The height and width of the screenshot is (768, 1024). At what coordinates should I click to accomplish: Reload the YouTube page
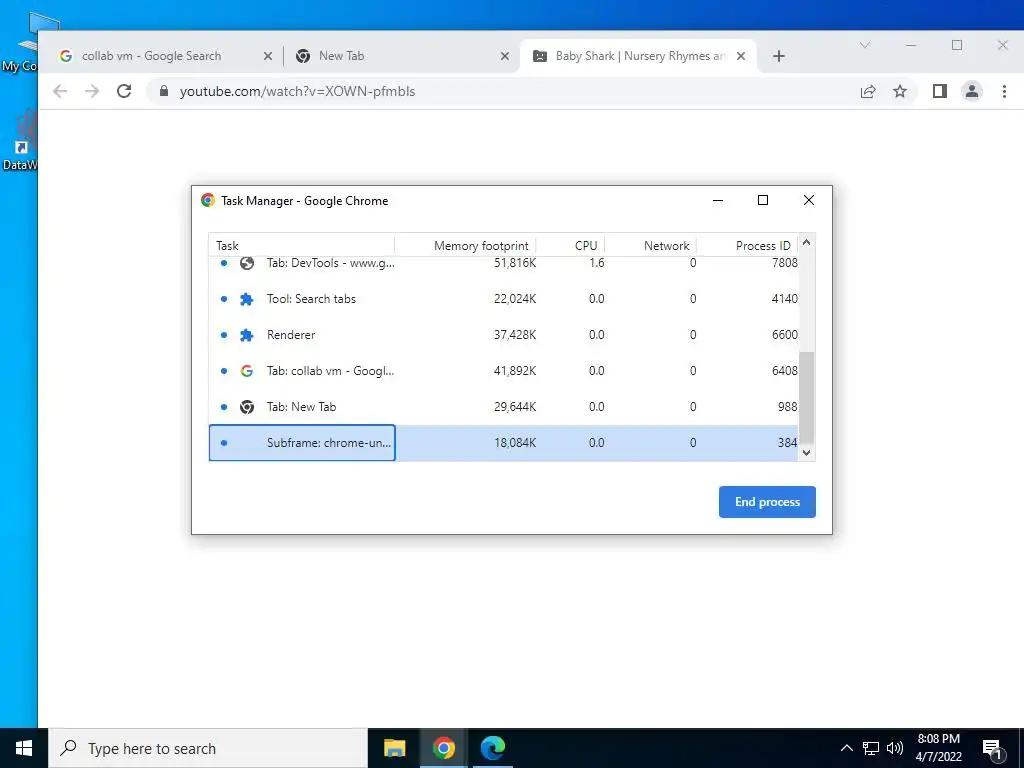point(124,91)
